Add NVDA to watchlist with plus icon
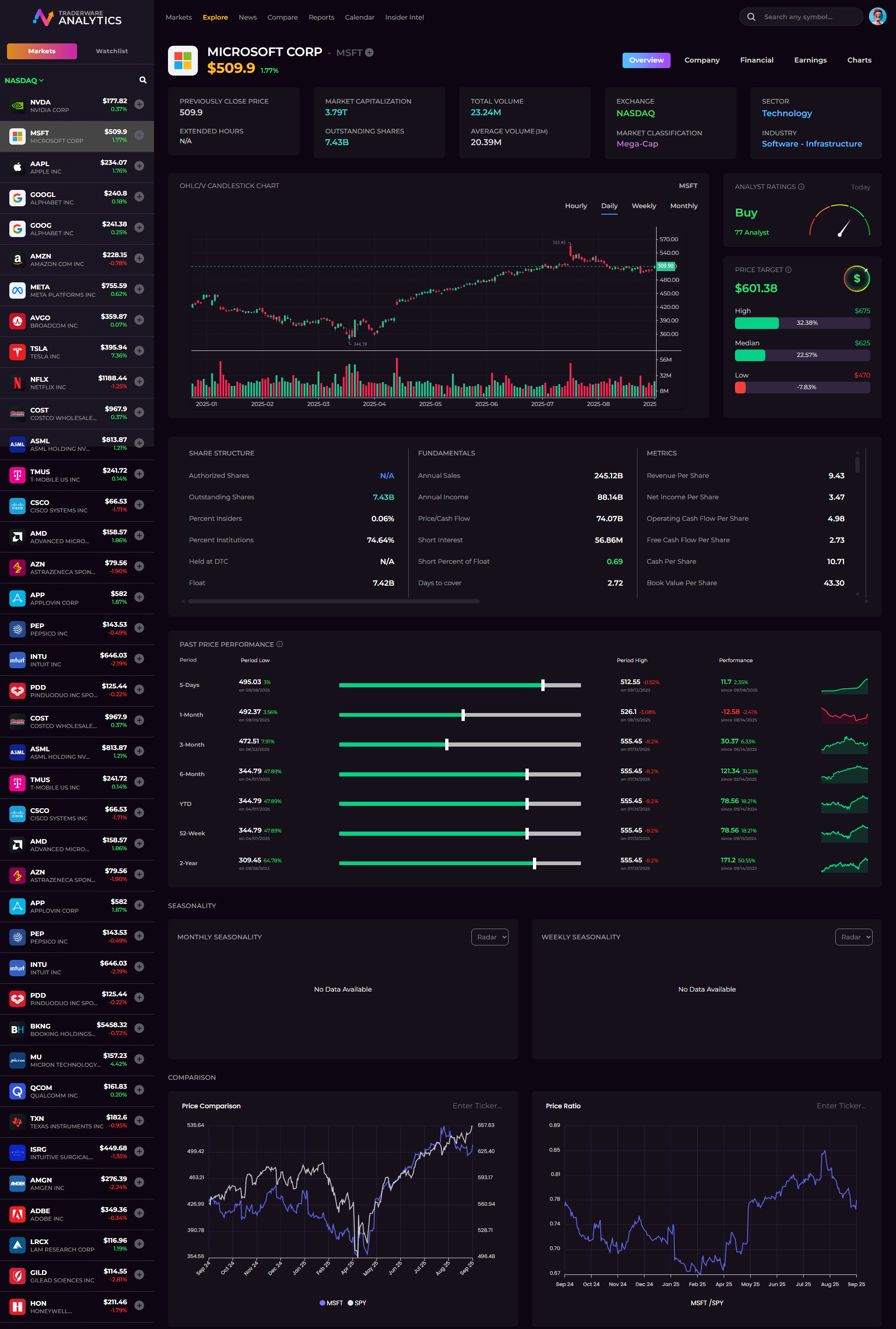Screen dimensions: 896x1329 coord(139,105)
